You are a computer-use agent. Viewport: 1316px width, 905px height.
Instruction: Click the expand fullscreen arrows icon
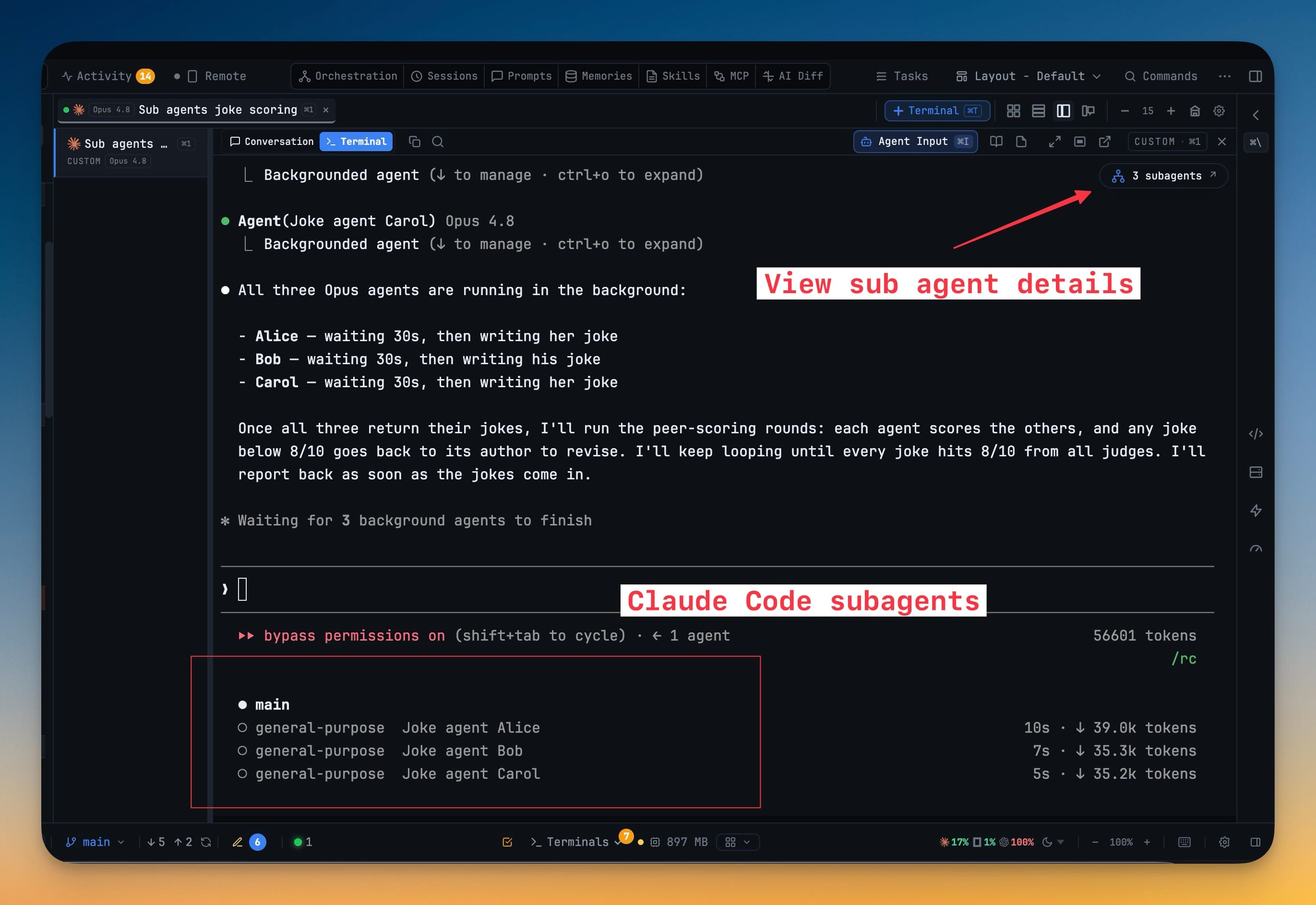[x=1054, y=141]
